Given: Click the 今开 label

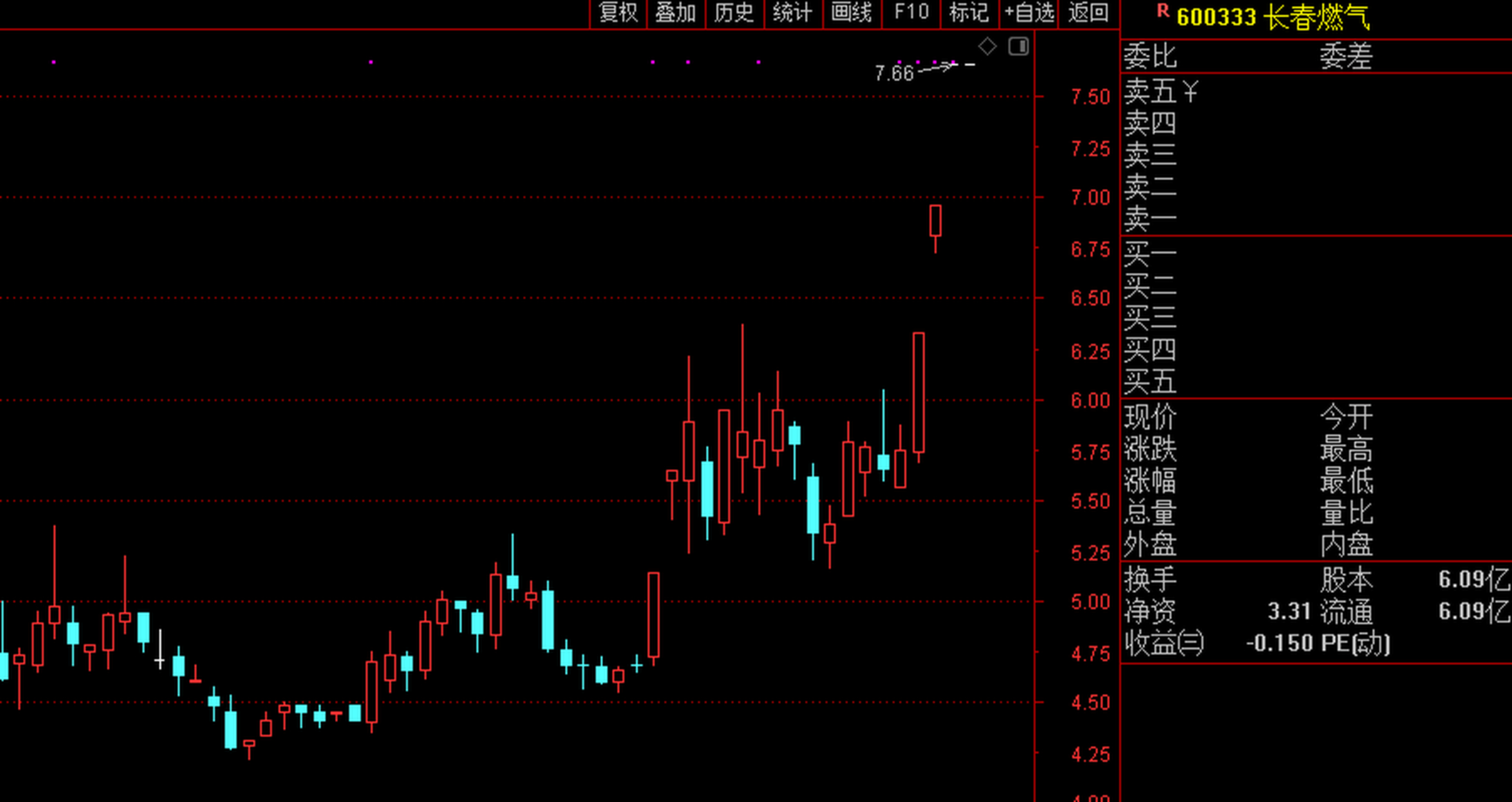Looking at the screenshot, I should (x=1346, y=417).
